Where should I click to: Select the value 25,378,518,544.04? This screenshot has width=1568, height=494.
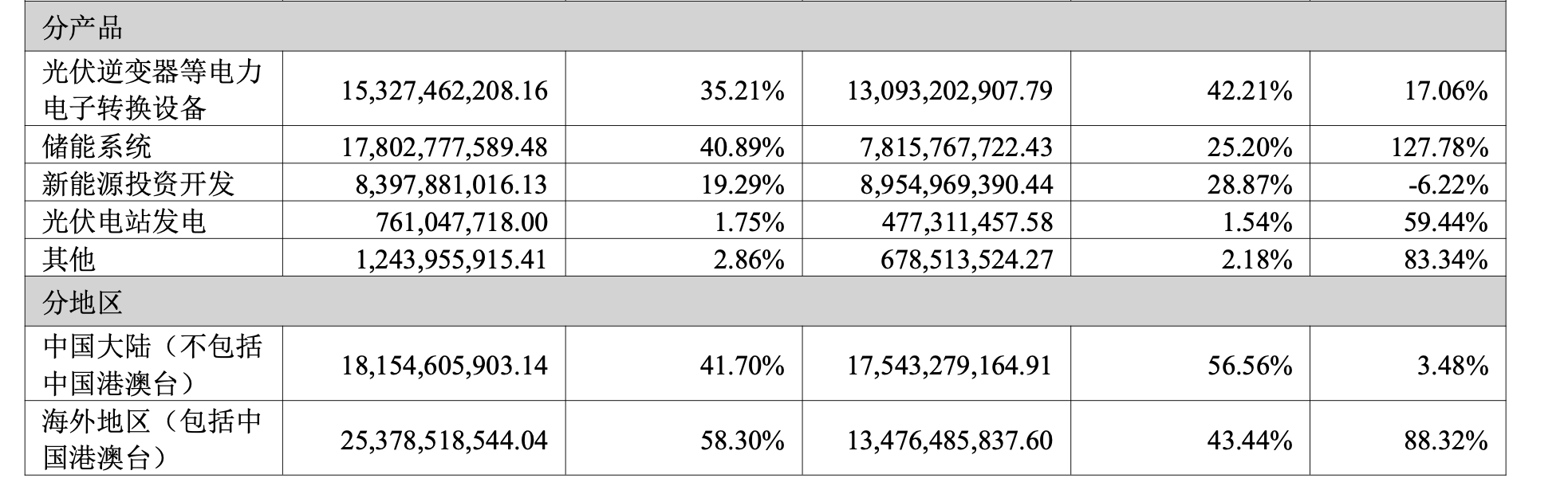[x=444, y=441]
